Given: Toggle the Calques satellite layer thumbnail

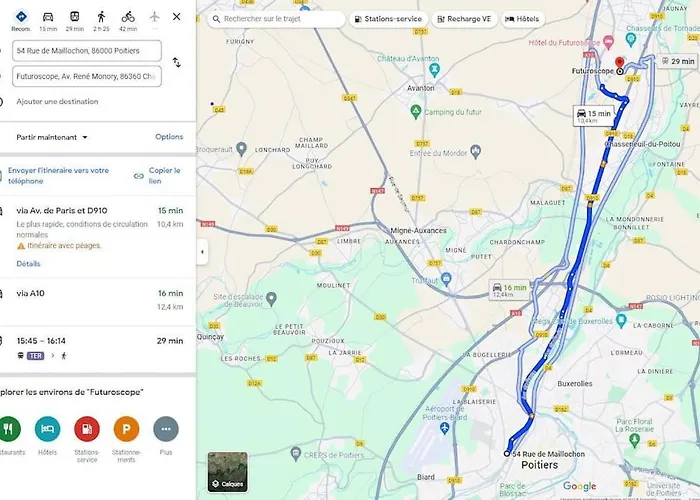Looking at the screenshot, I should [228, 471].
